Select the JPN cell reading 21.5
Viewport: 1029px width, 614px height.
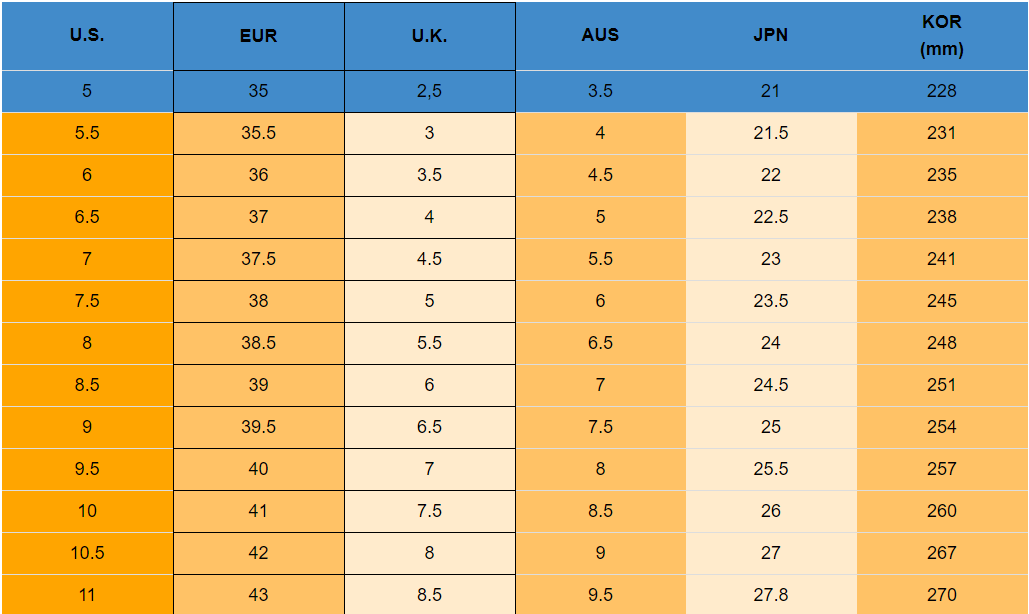coord(770,133)
